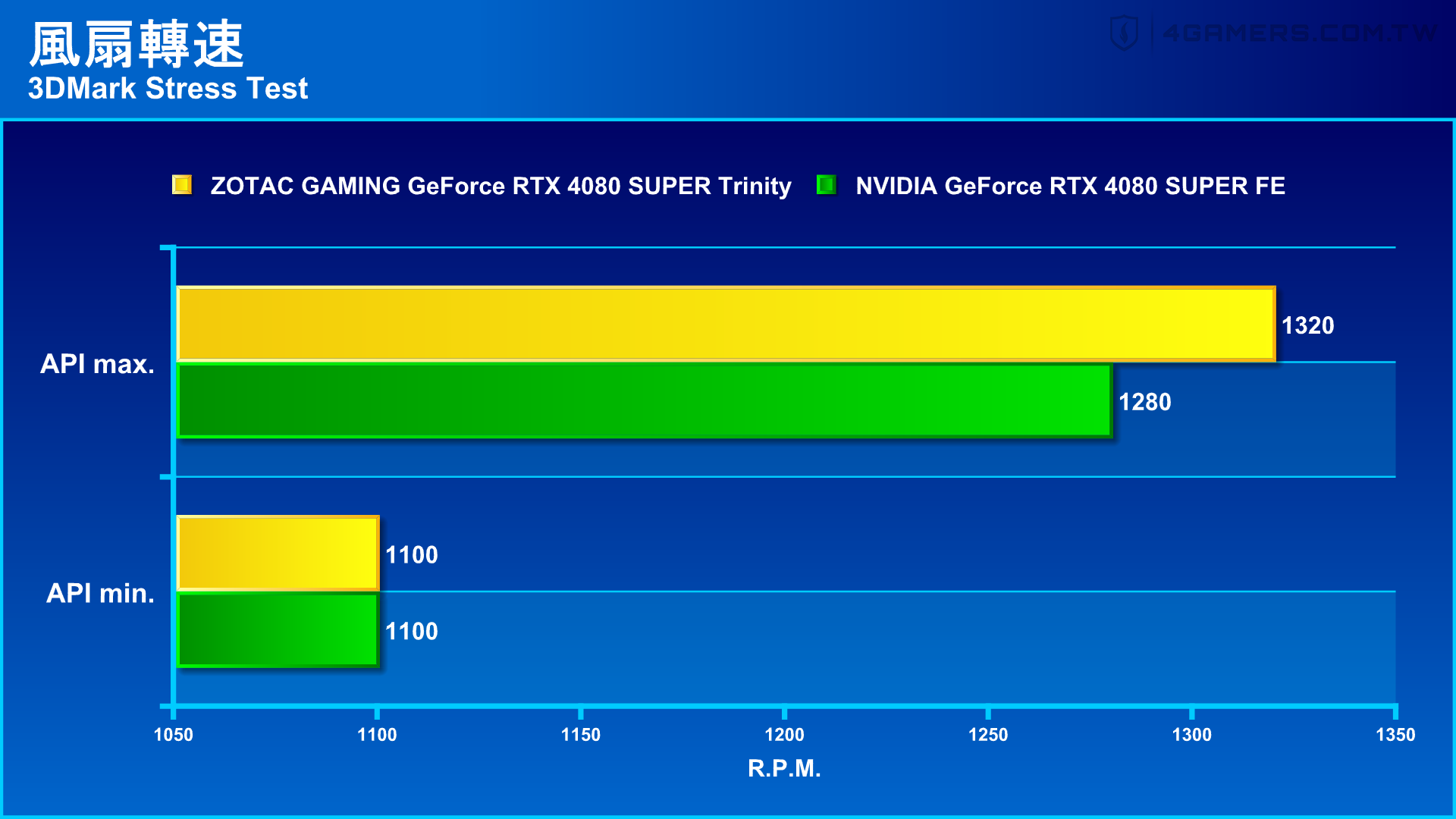Image resolution: width=1456 pixels, height=819 pixels.
Task: Click the 1050 axis tick label
Action: [x=173, y=735]
